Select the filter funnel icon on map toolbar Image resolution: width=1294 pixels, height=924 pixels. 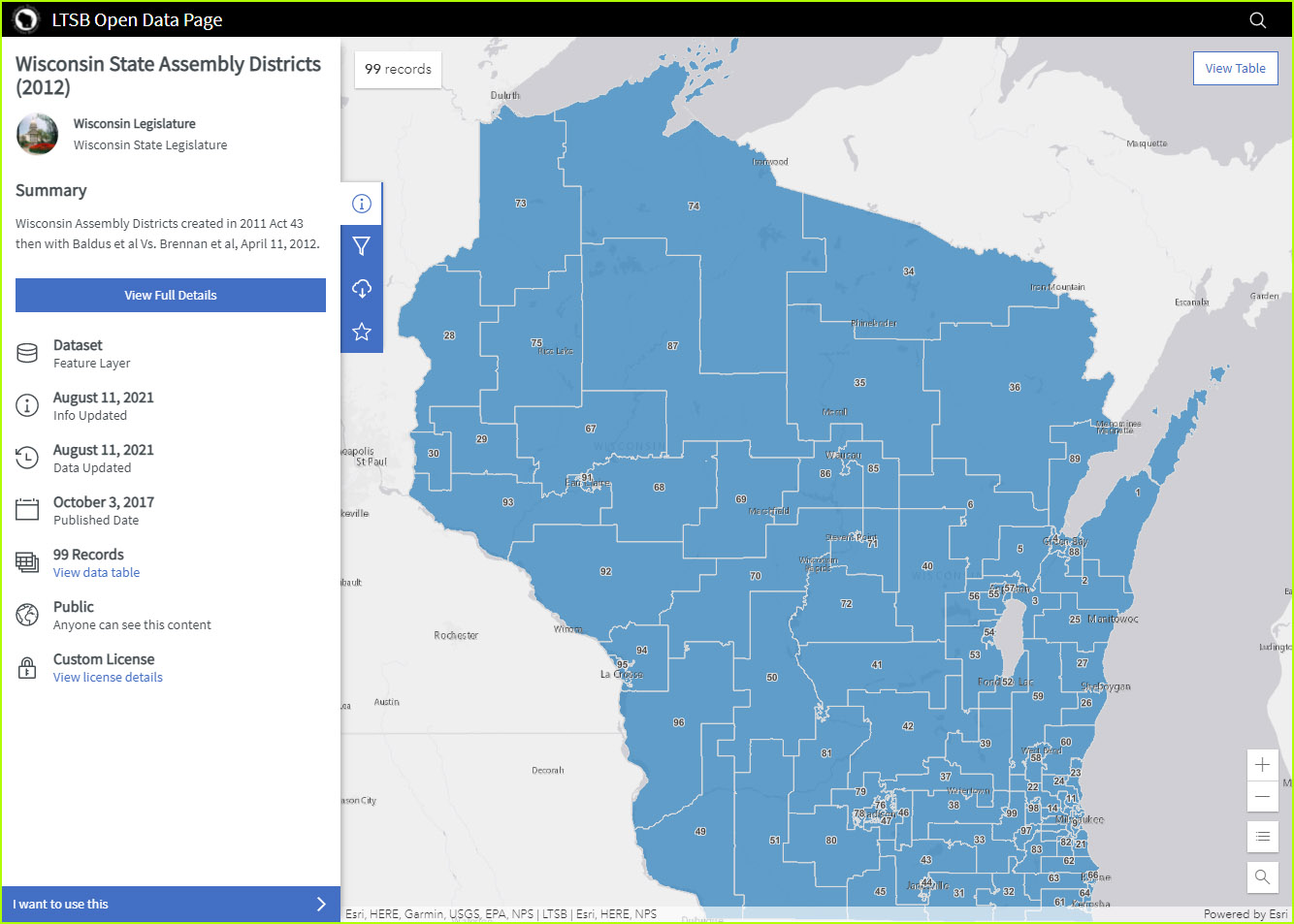(x=361, y=245)
